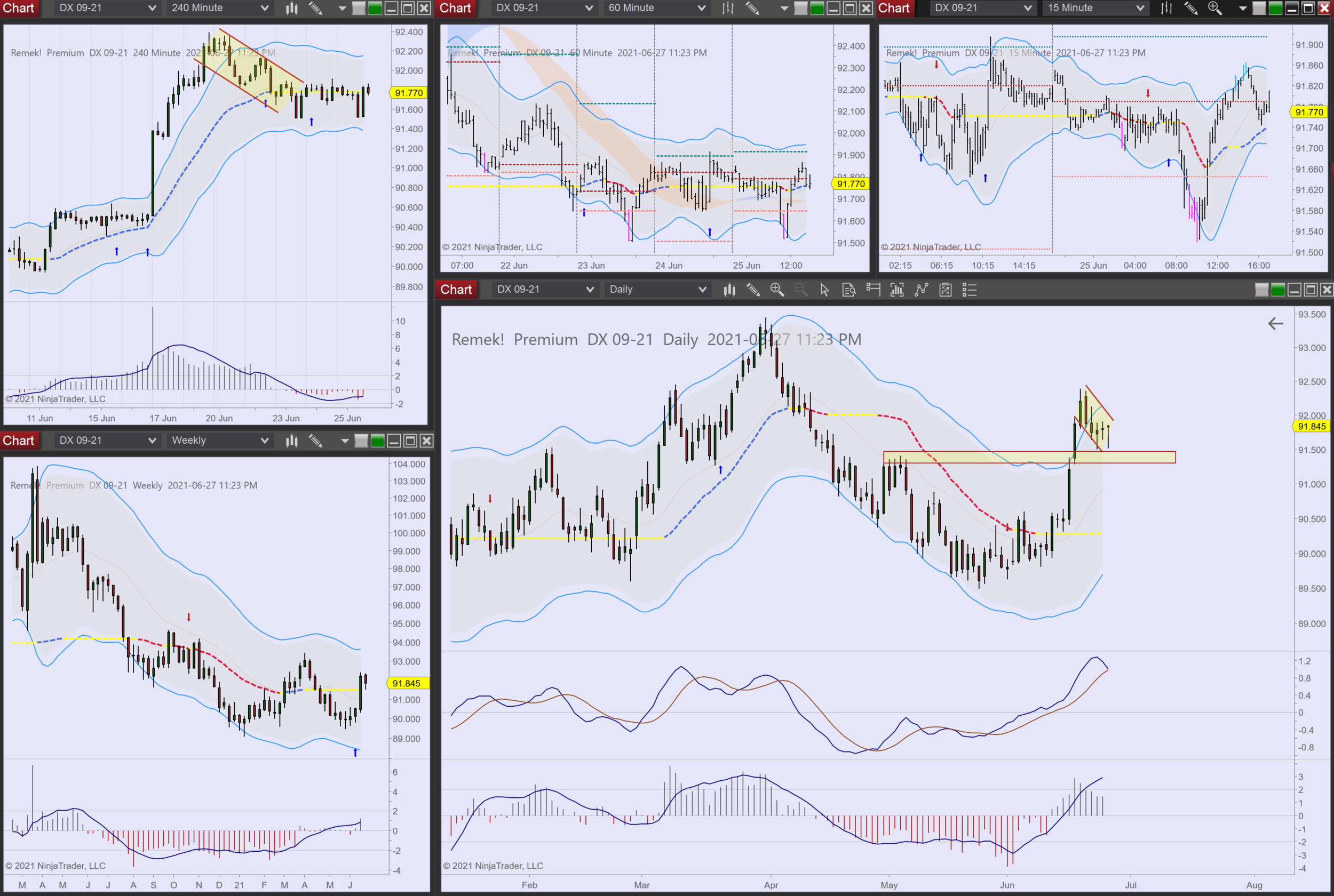Click Chart menu label on 60 Minute window
Image resolution: width=1334 pixels, height=896 pixels.
pos(455,8)
